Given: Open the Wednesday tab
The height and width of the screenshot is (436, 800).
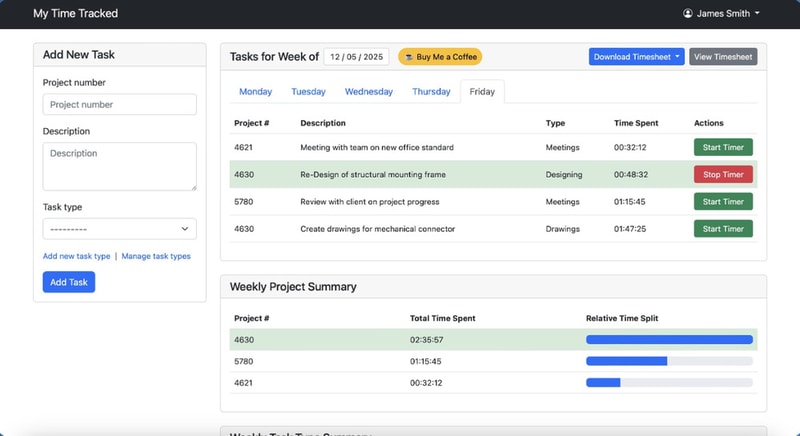Looking at the screenshot, I should [x=369, y=92].
